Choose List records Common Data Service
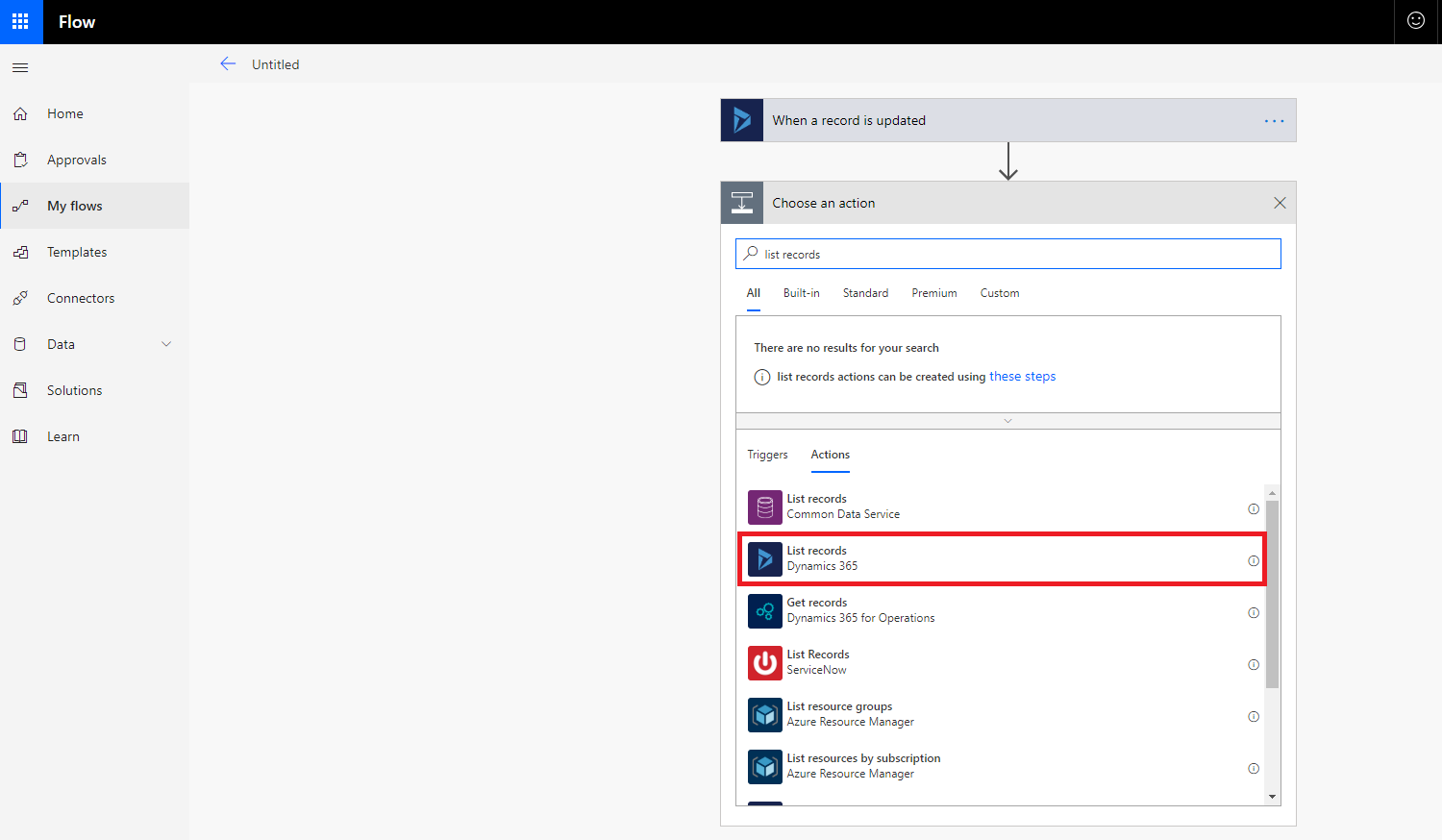1442x840 pixels. pos(1002,506)
